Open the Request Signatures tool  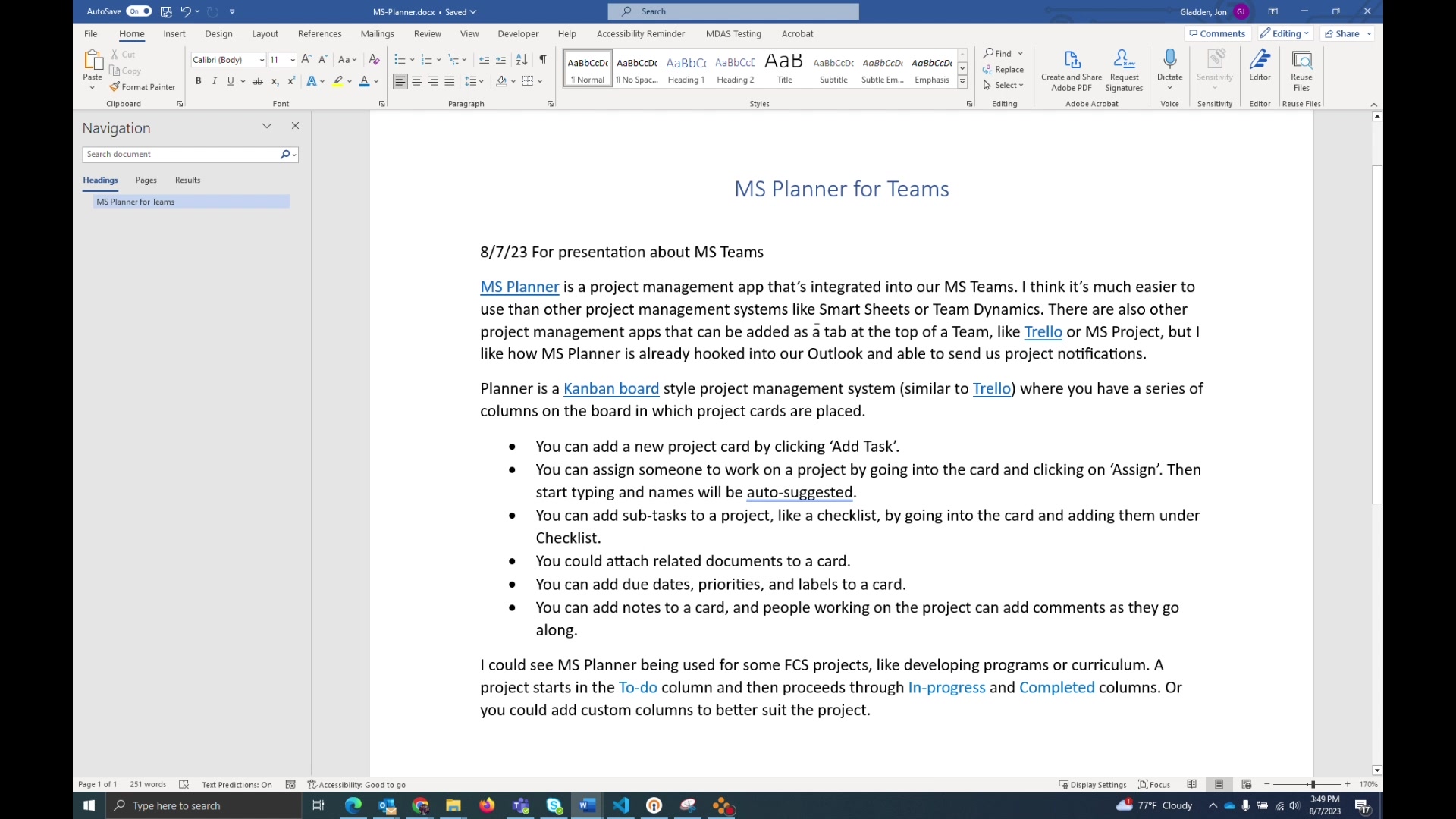point(1123,68)
